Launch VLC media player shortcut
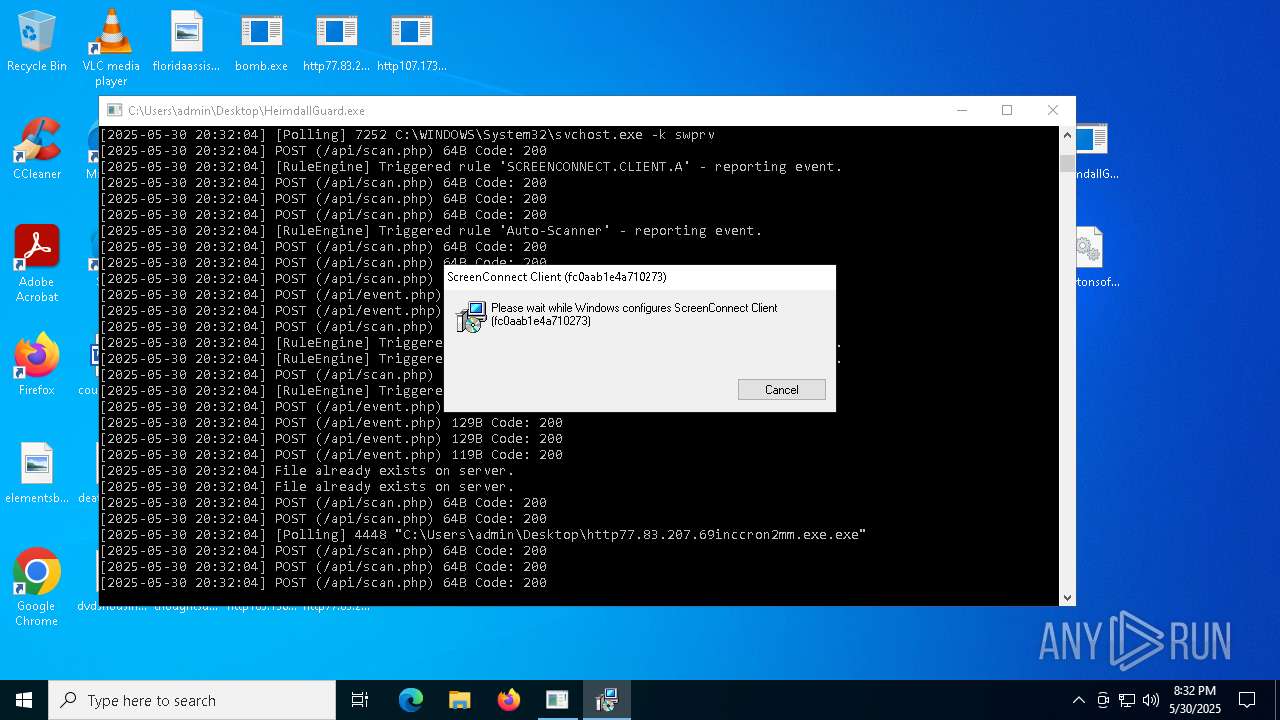1280x720 pixels. [111, 47]
